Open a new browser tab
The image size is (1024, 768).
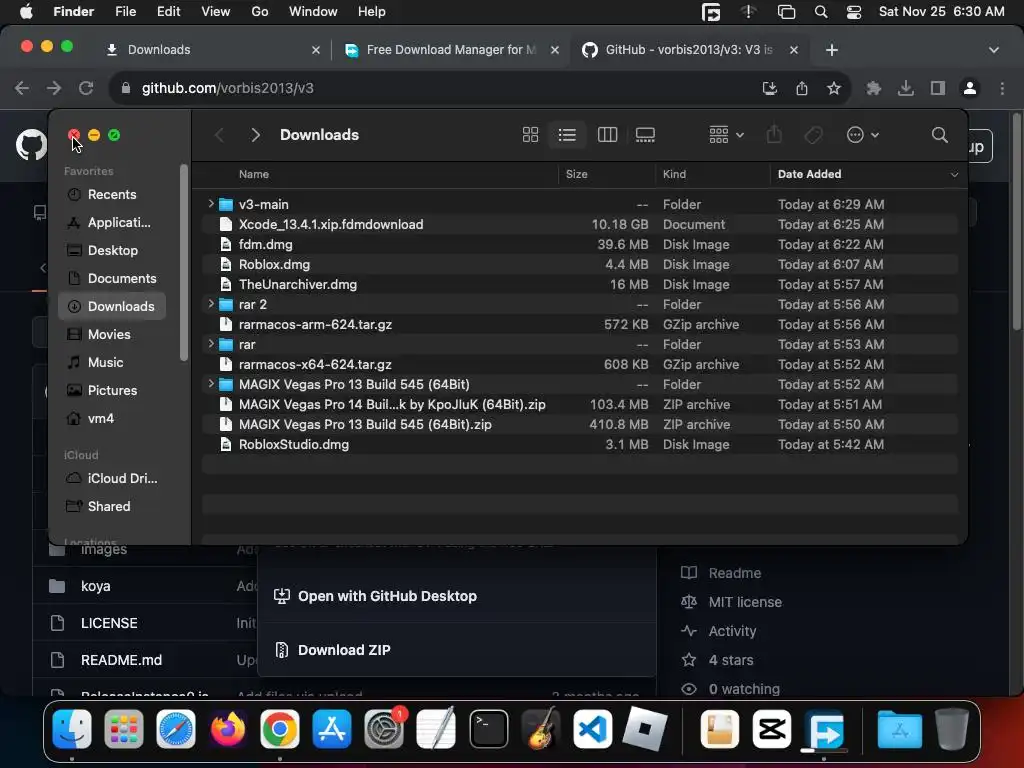click(x=831, y=50)
